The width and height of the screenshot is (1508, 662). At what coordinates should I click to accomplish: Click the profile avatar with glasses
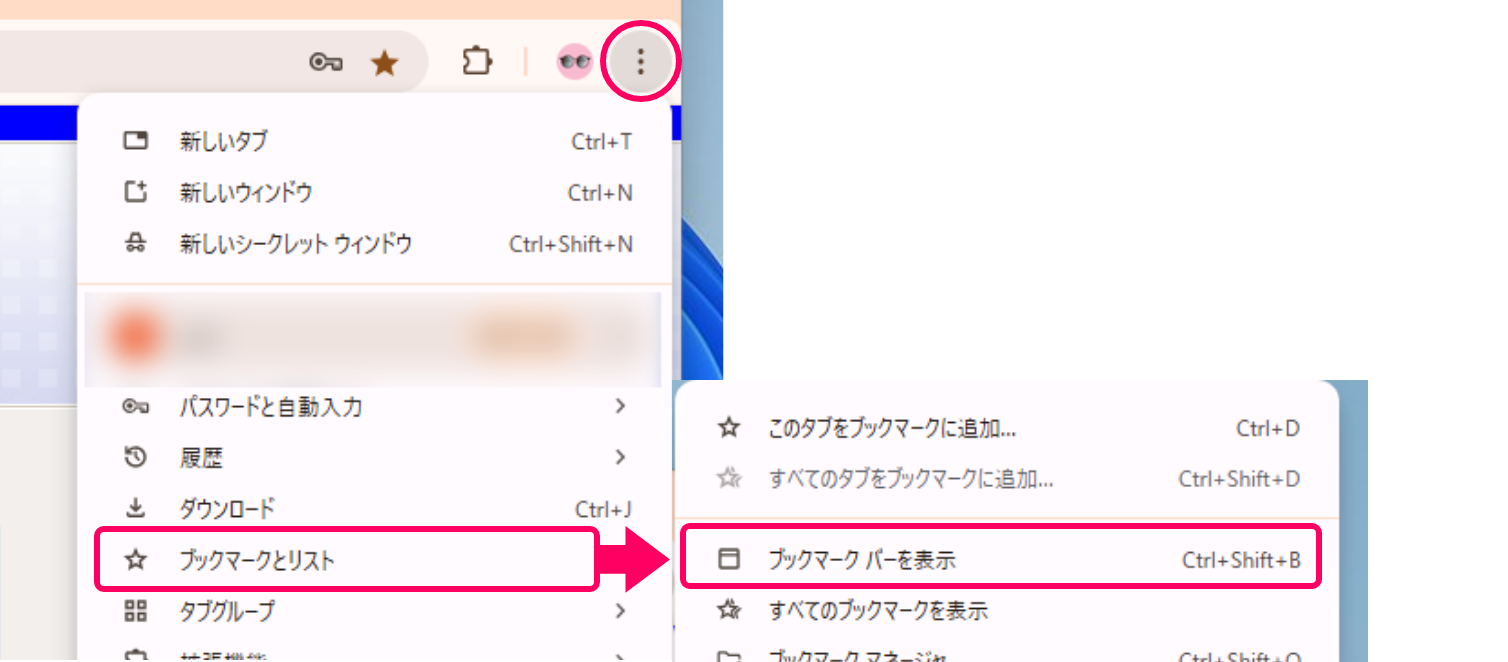point(575,63)
